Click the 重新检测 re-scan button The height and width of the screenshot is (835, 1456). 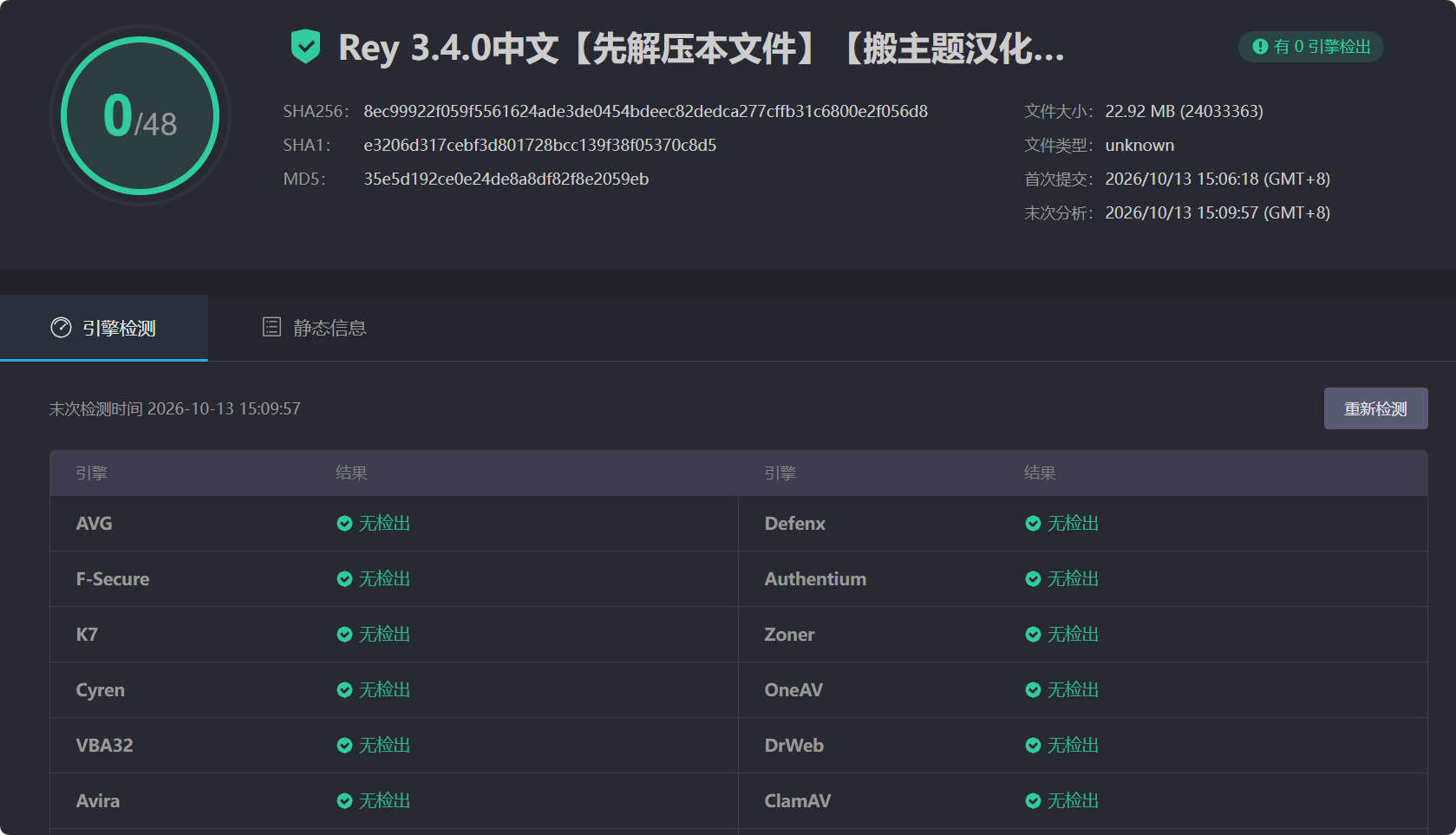click(1375, 408)
